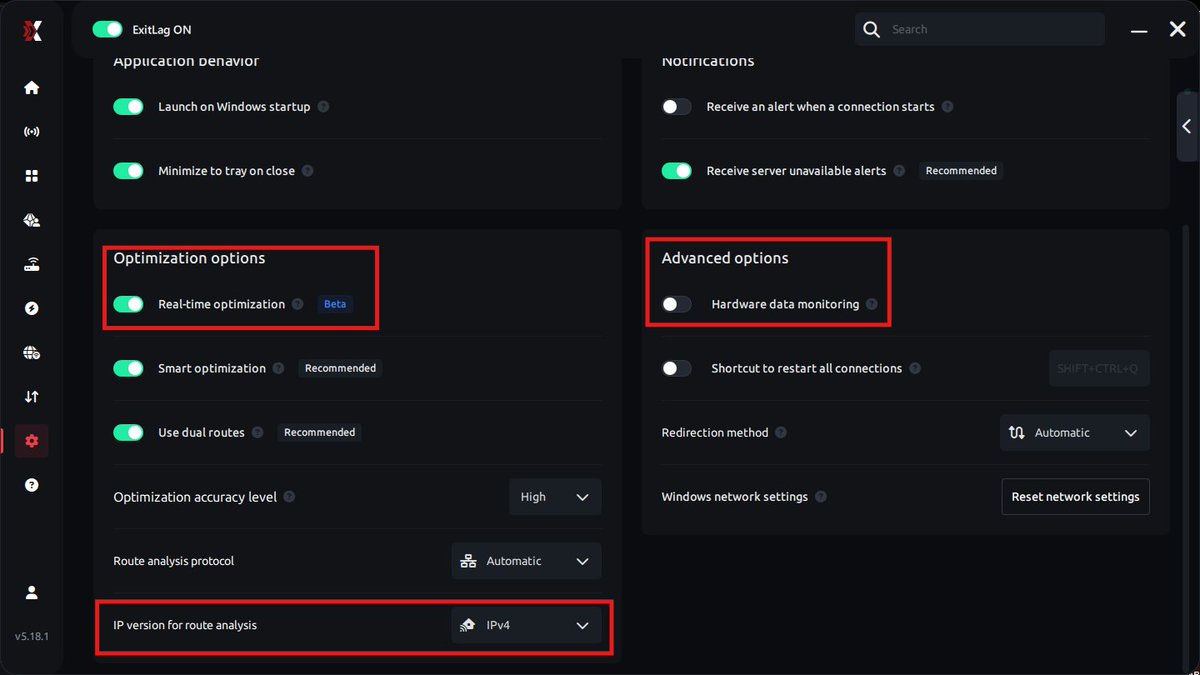Open the user account icon
Image resolution: width=1200 pixels, height=675 pixels.
[x=31, y=592]
